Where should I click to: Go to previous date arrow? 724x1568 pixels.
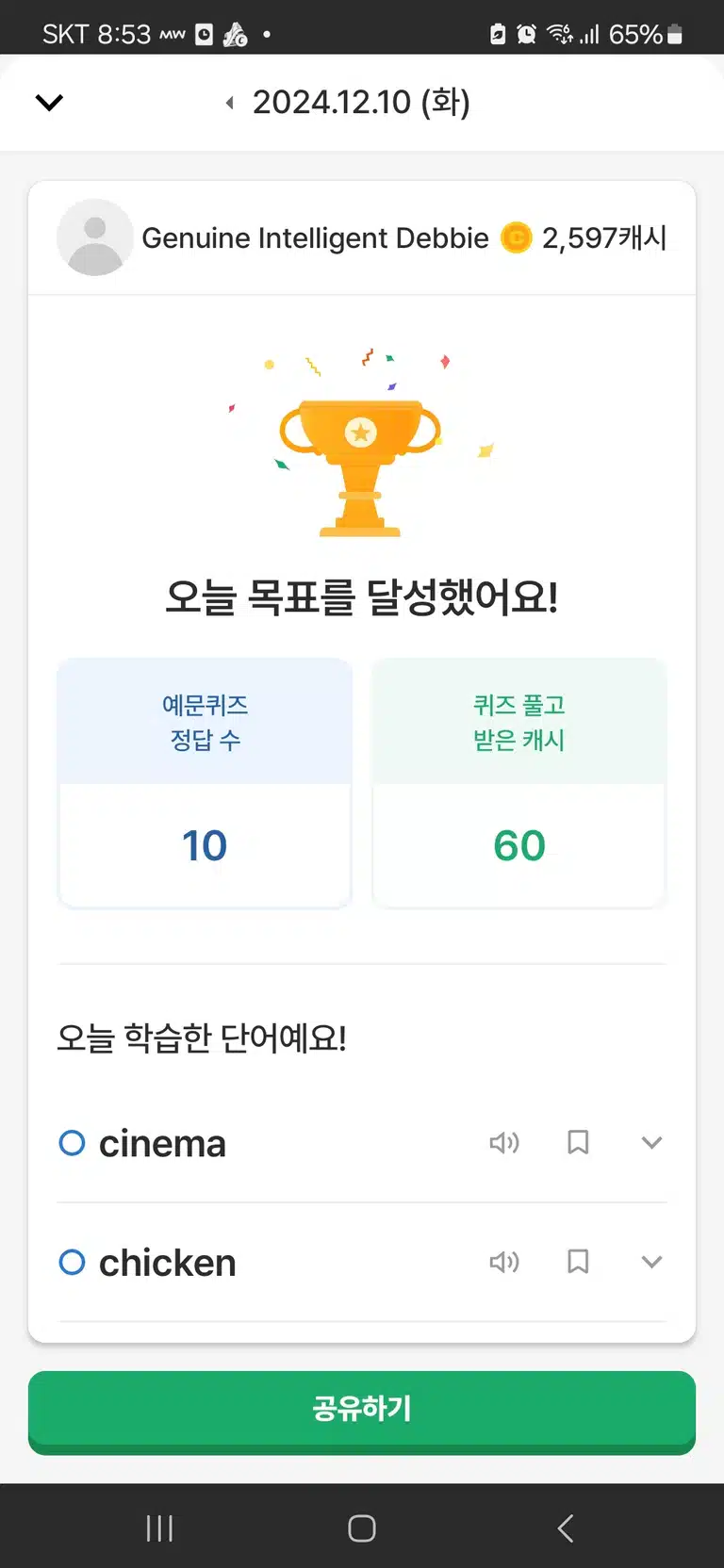[229, 103]
